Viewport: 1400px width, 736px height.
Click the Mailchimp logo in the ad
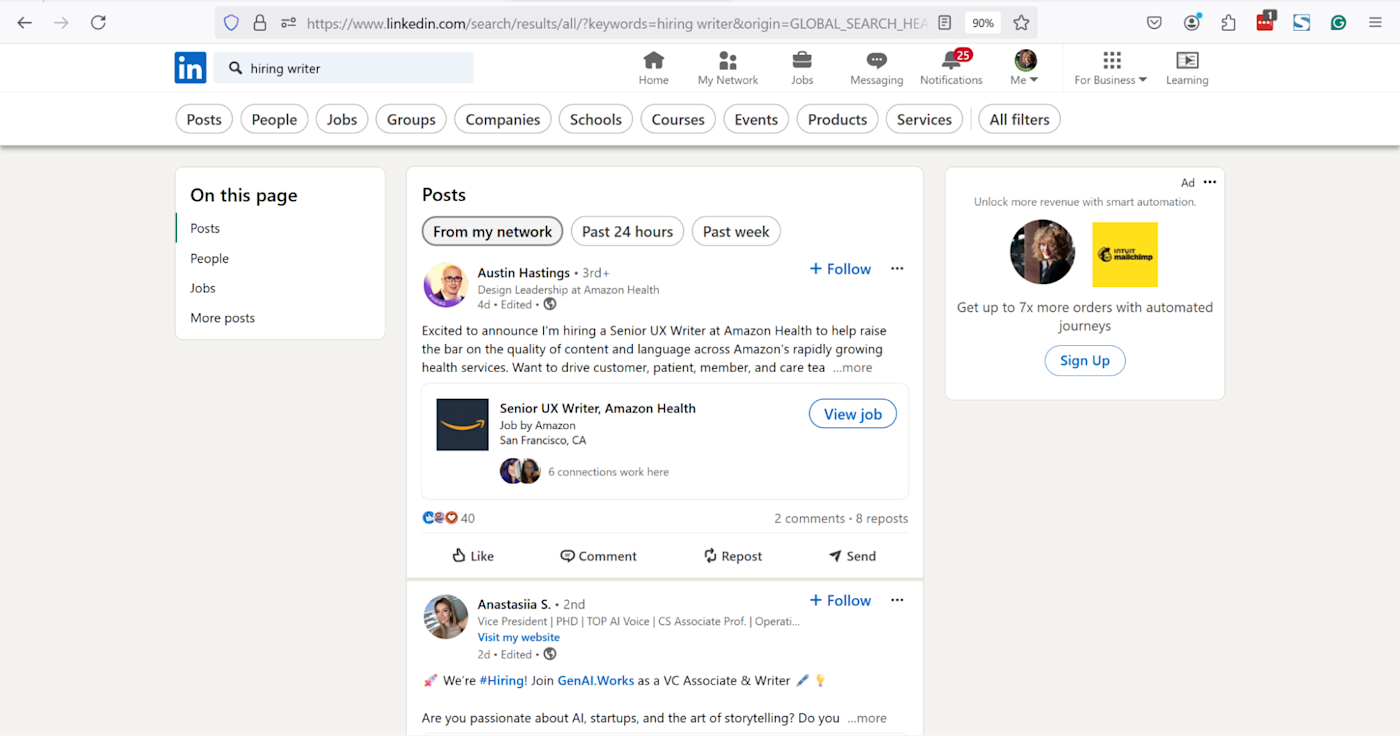(x=1125, y=254)
